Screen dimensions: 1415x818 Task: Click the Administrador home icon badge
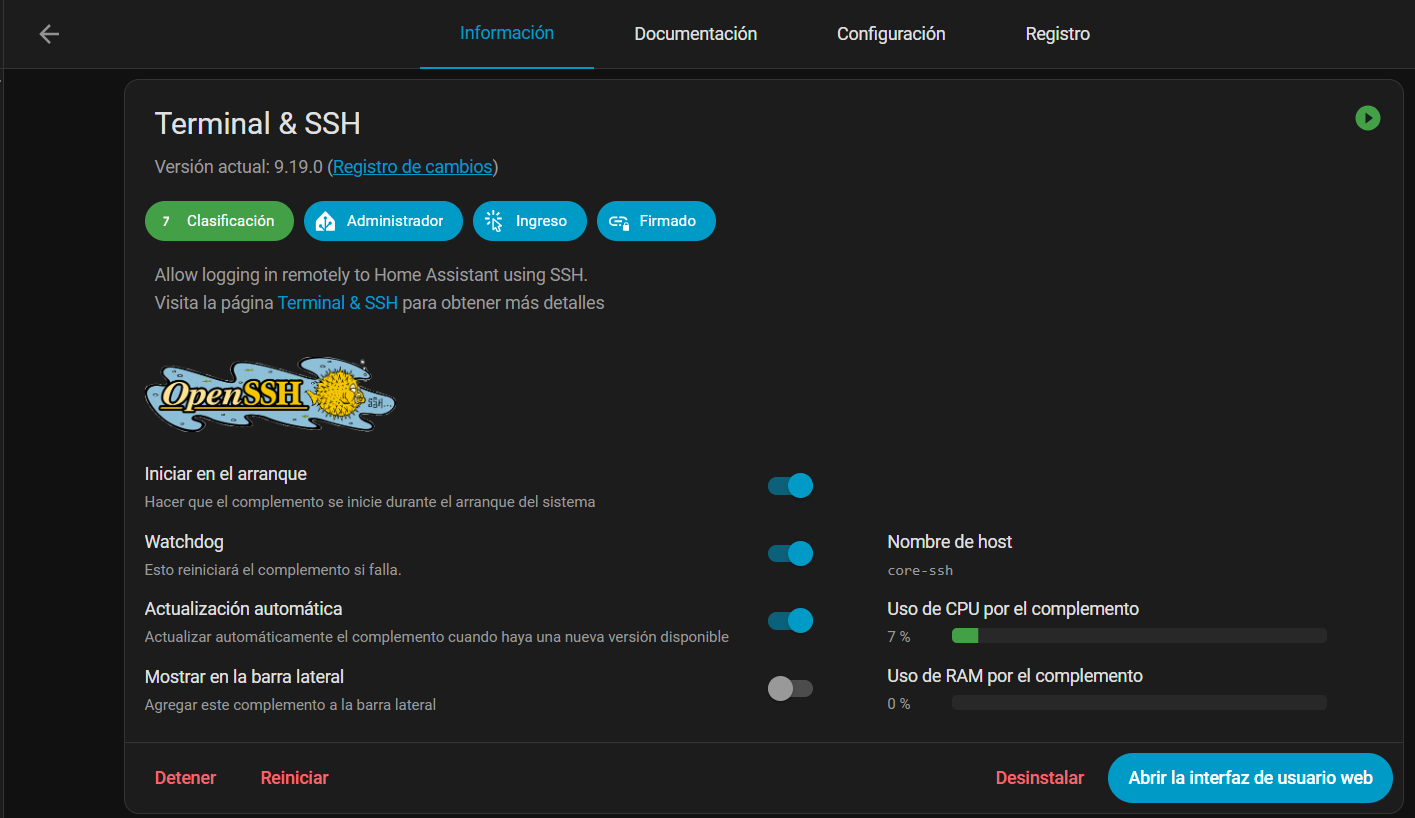pyautogui.click(x=324, y=220)
